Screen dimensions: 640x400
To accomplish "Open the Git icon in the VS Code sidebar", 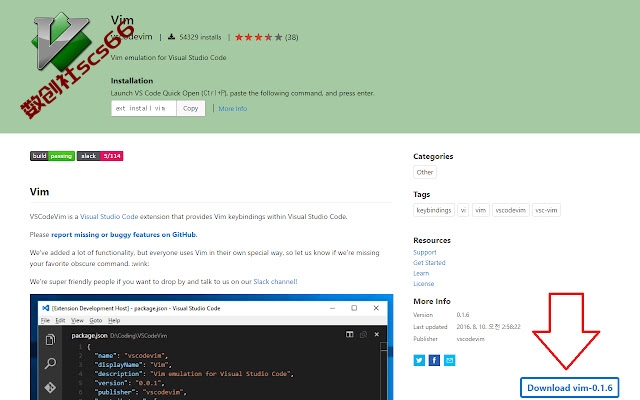I will coord(50,387).
